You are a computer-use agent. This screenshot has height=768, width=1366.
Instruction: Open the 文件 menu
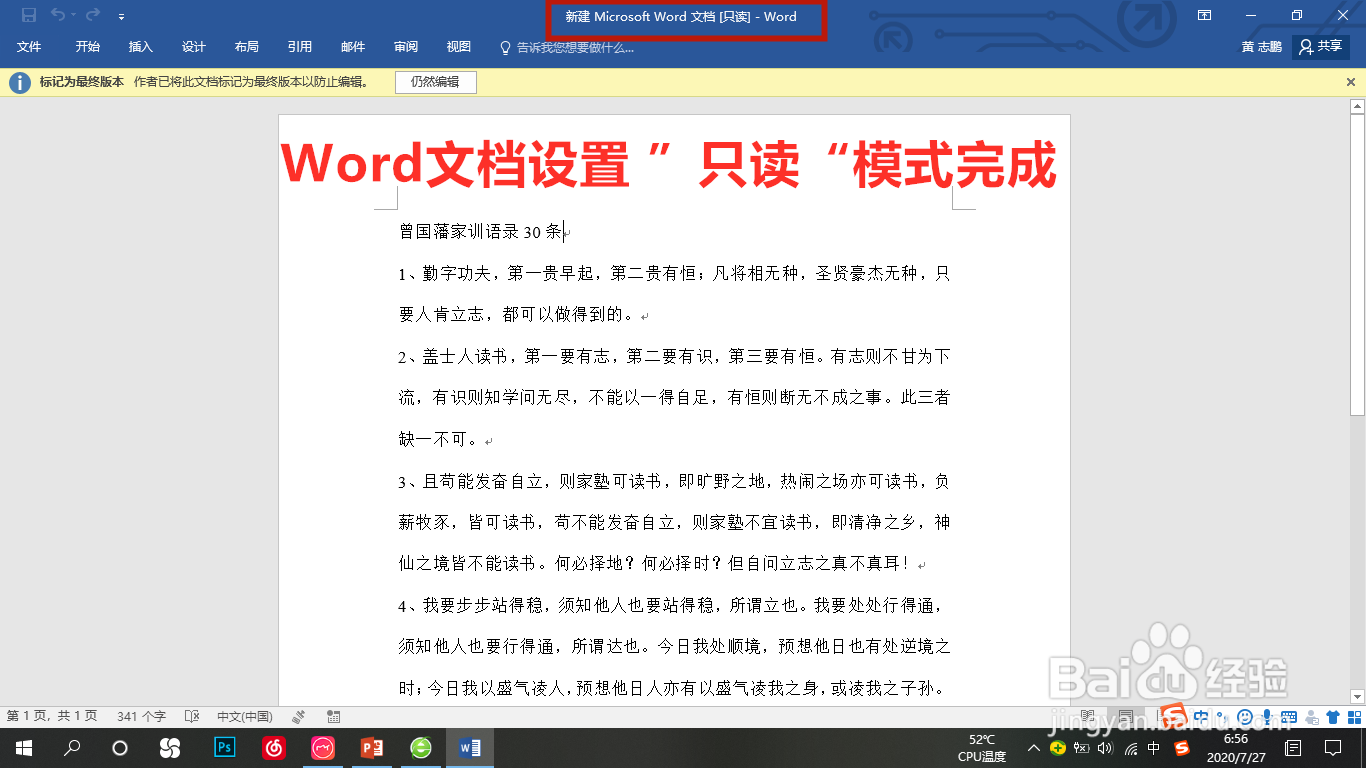pos(29,47)
